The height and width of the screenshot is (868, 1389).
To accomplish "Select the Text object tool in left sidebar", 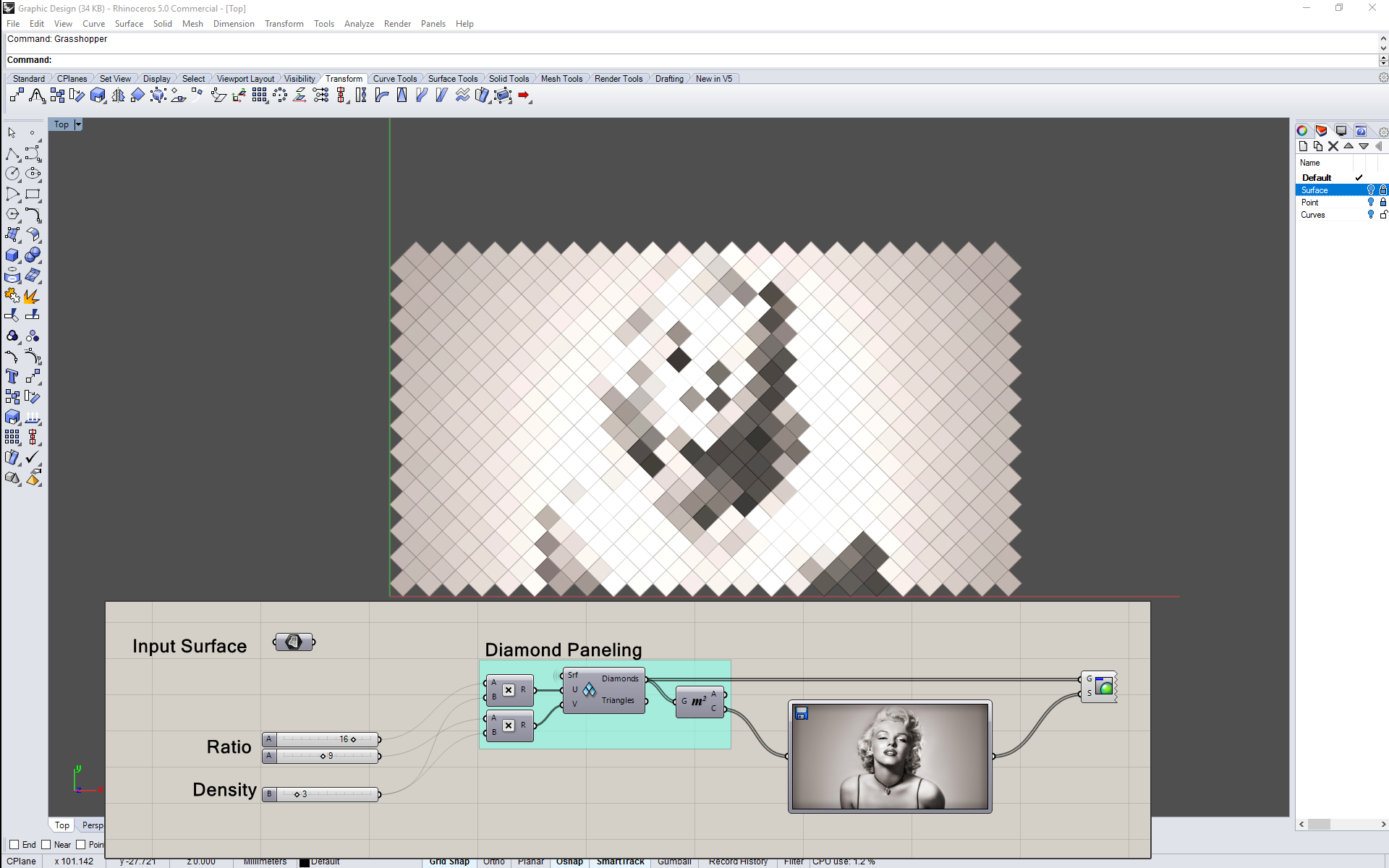I will [x=12, y=377].
